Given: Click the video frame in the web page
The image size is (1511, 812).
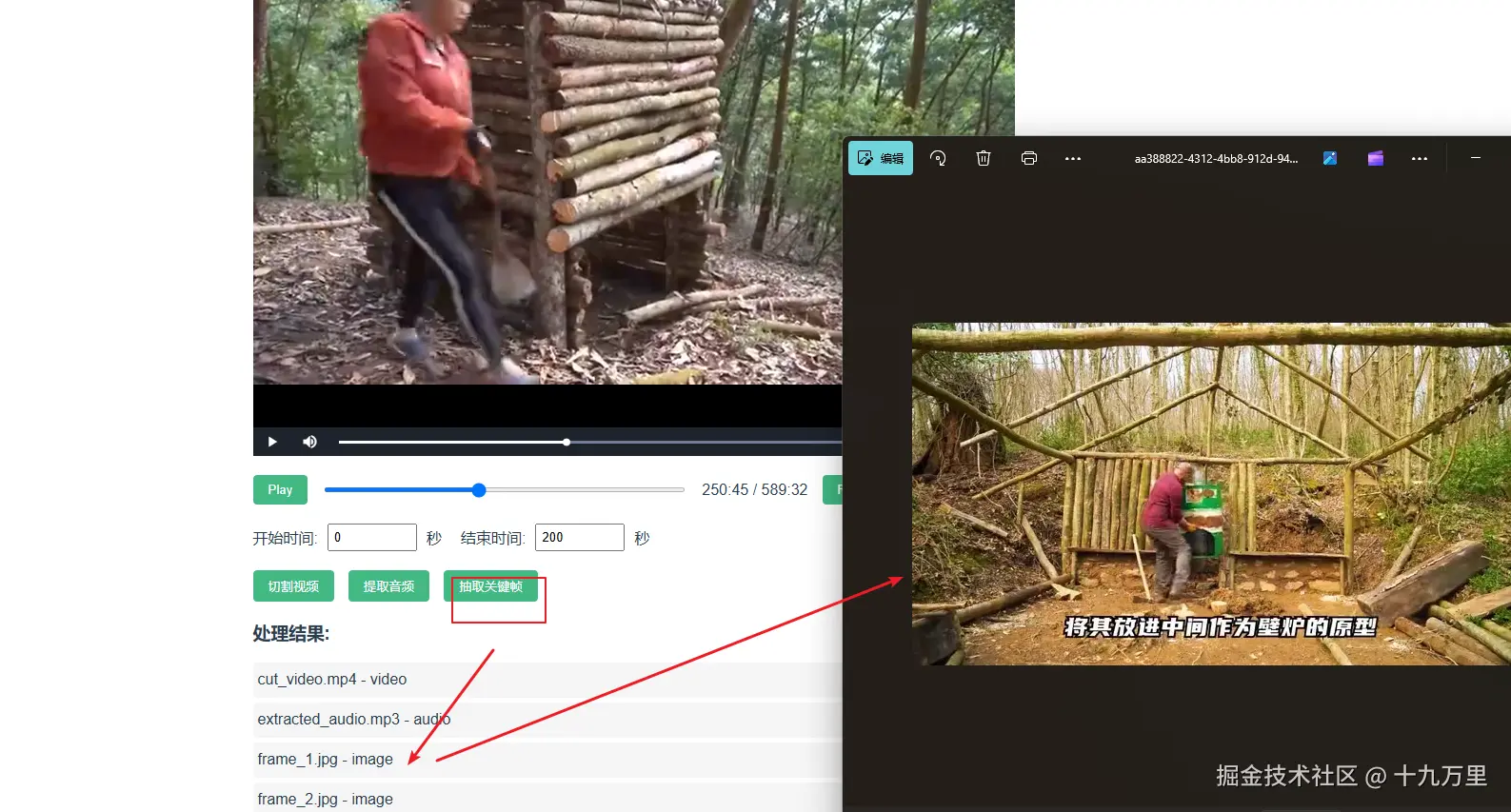Looking at the screenshot, I should point(547,192).
